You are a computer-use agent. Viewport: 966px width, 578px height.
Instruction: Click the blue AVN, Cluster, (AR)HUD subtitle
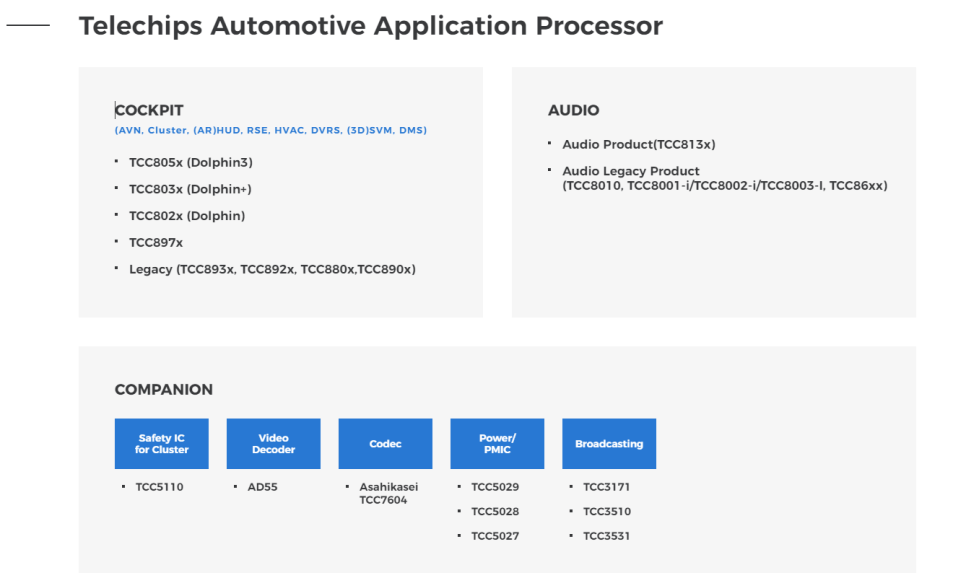coord(270,130)
